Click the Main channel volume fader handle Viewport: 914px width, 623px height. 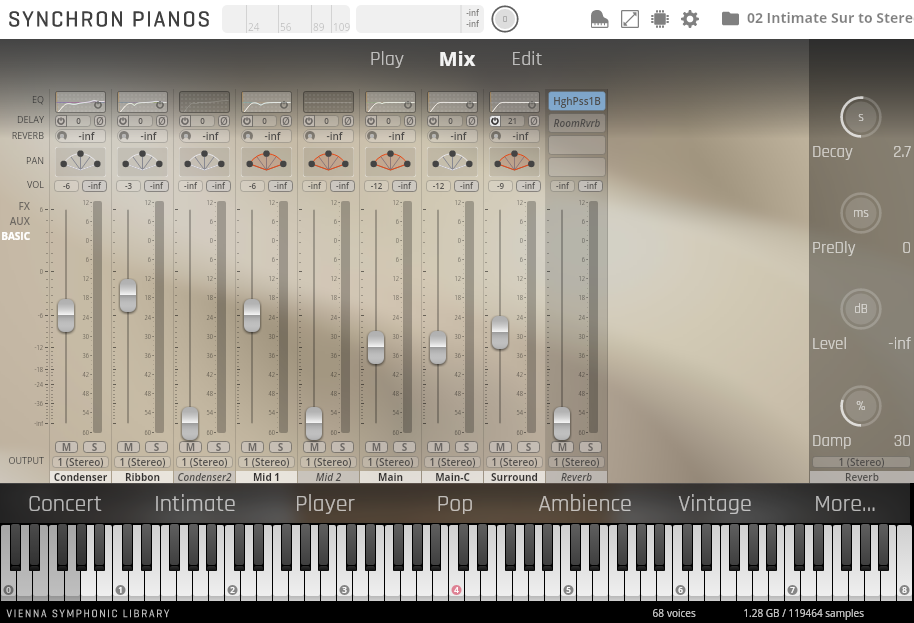point(376,347)
